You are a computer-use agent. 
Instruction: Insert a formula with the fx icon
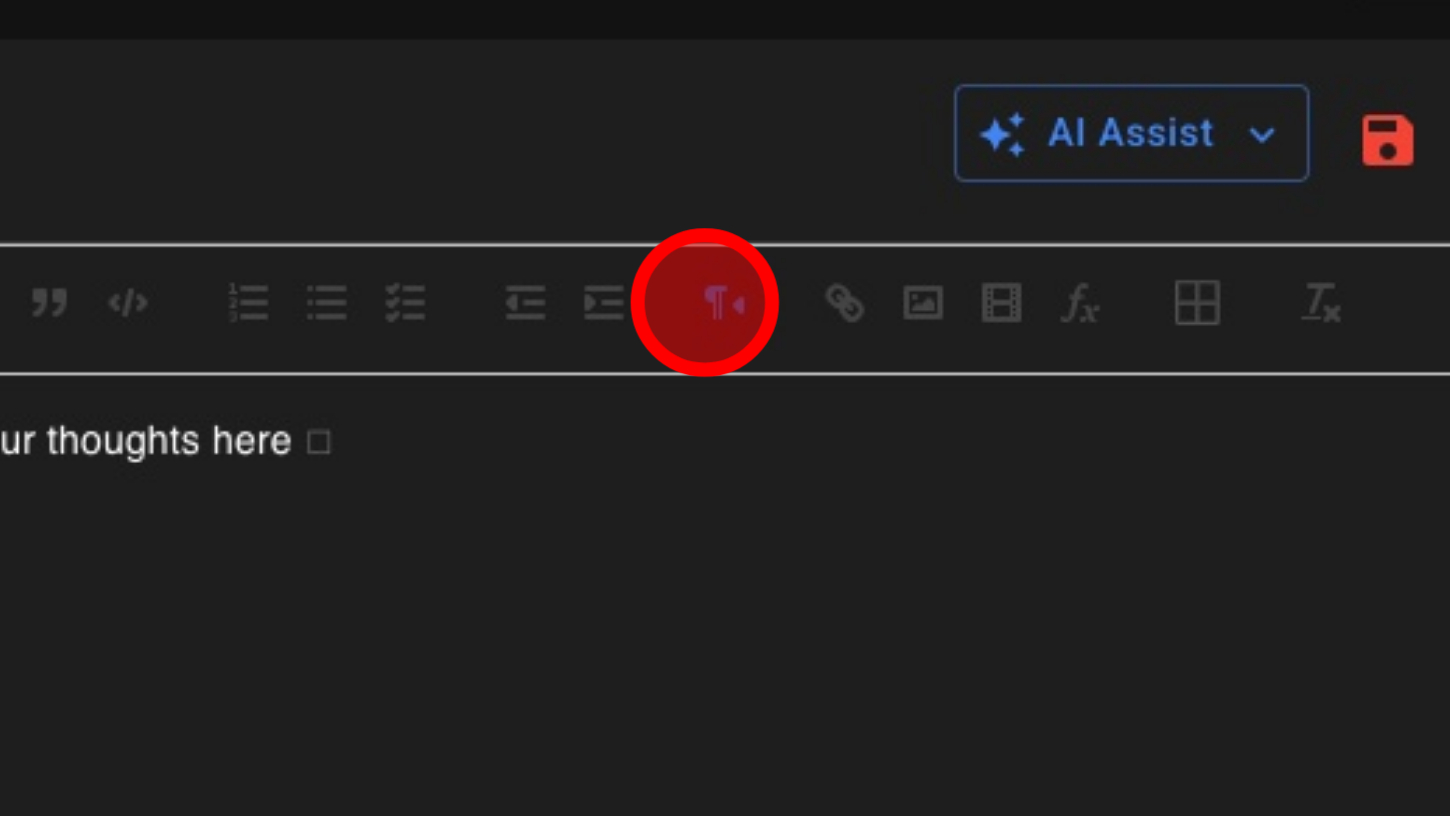1080,302
